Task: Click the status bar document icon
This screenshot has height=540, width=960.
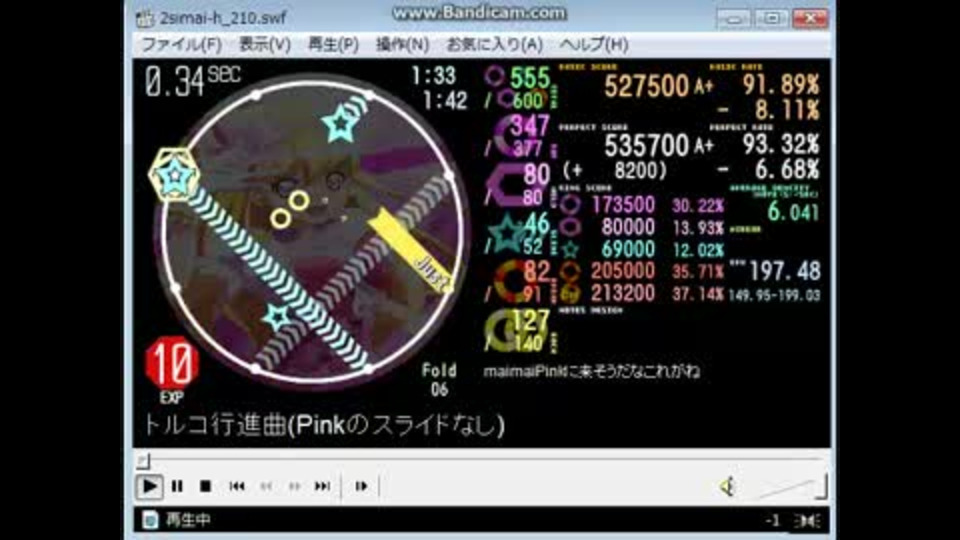Action: tap(150, 520)
